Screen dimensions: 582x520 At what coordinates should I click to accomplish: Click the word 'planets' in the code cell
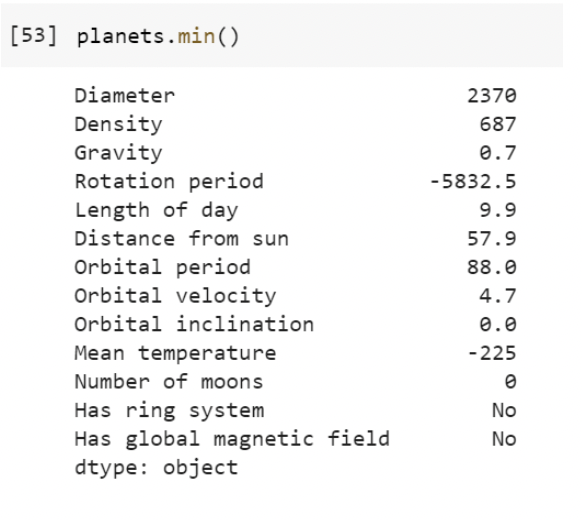click(120, 37)
